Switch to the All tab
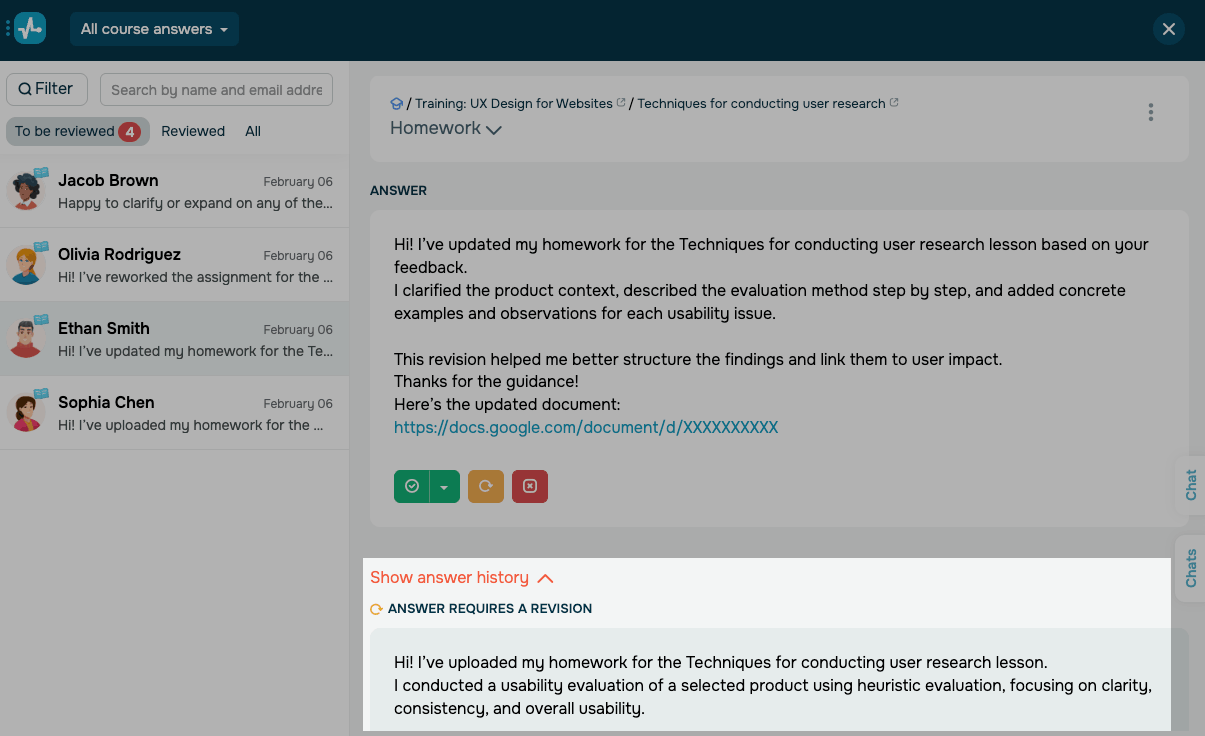This screenshot has width=1205, height=736. (x=253, y=131)
